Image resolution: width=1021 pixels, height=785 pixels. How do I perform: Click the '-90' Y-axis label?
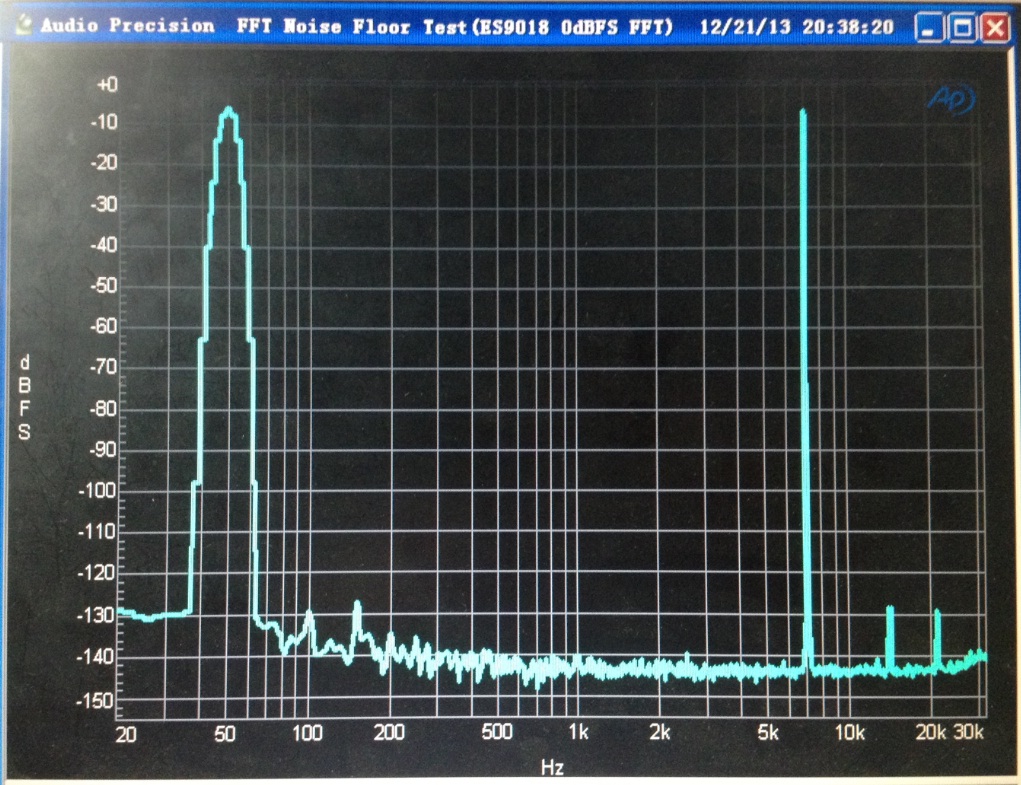[104, 450]
